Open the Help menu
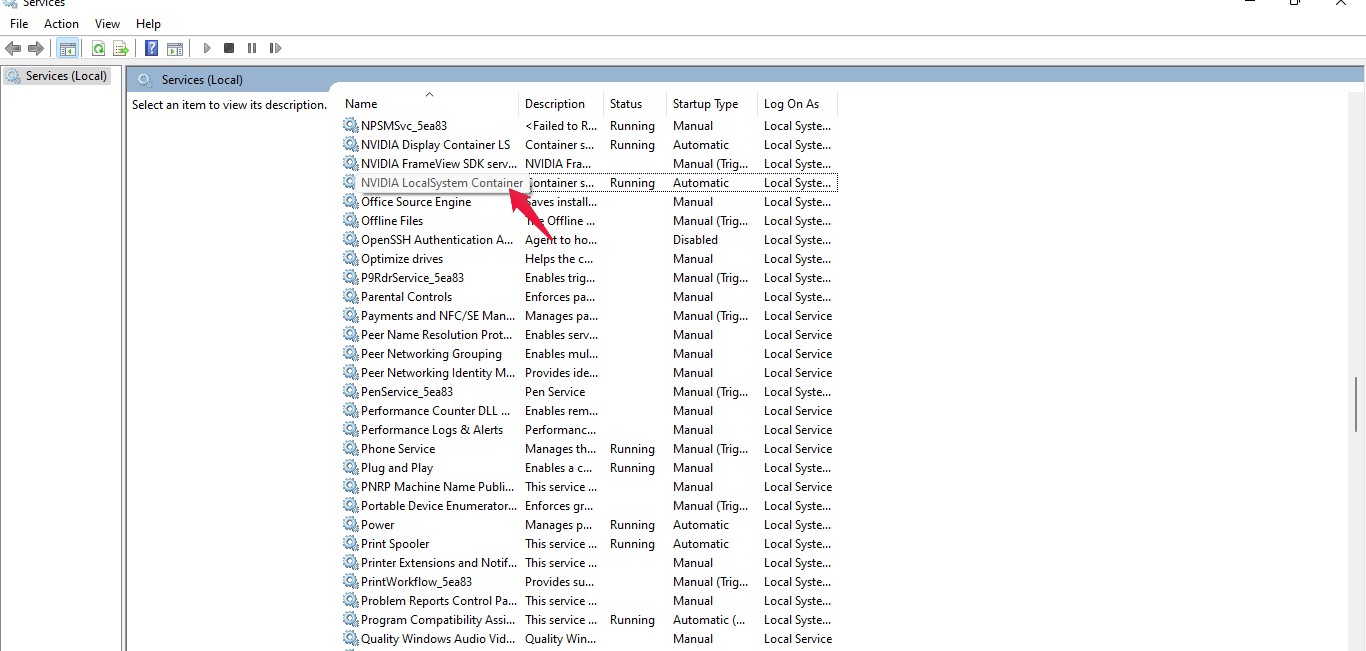1366x651 pixels. tap(148, 24)
